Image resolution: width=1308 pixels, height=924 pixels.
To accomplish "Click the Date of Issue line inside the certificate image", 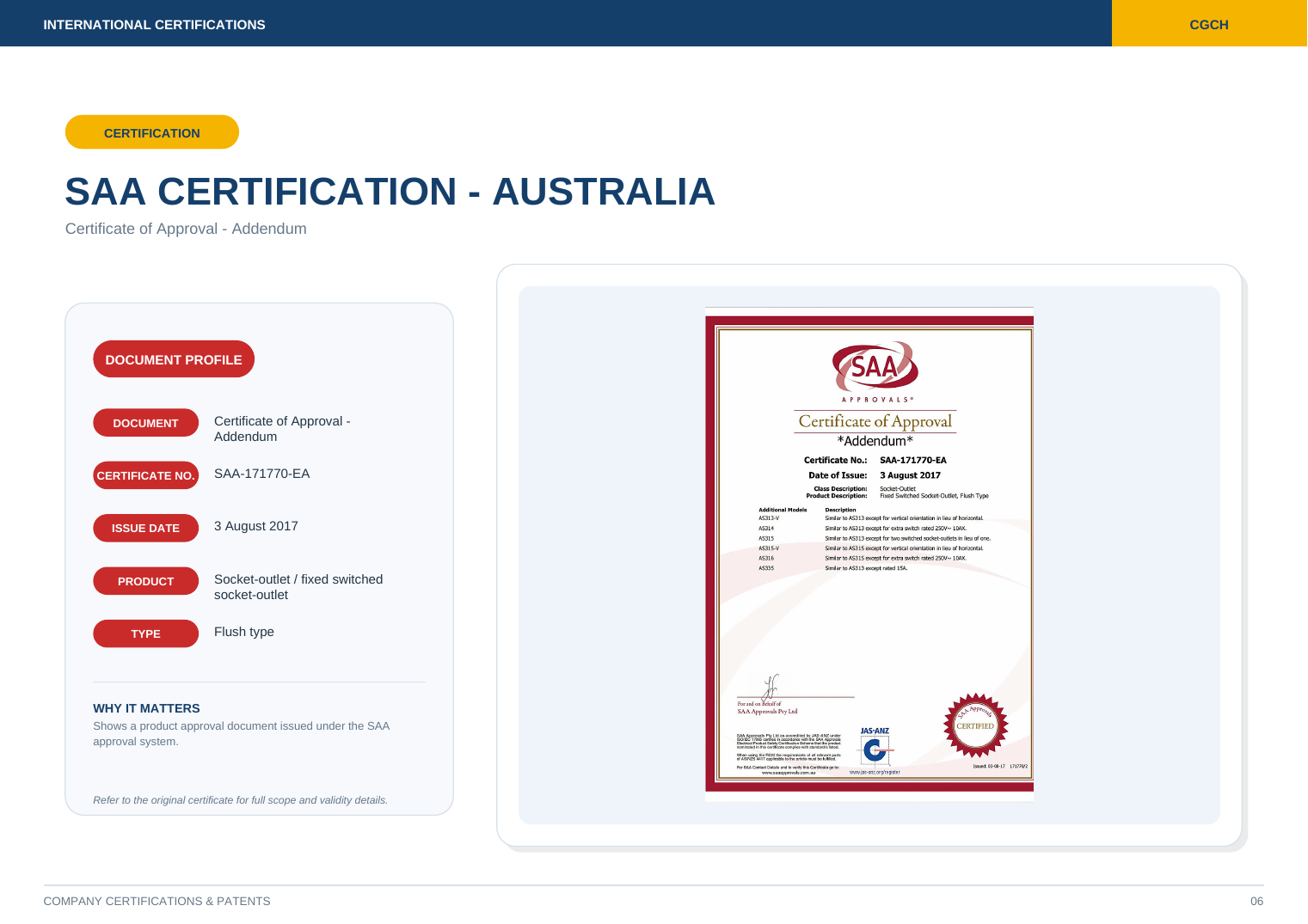I will point(875,475).
